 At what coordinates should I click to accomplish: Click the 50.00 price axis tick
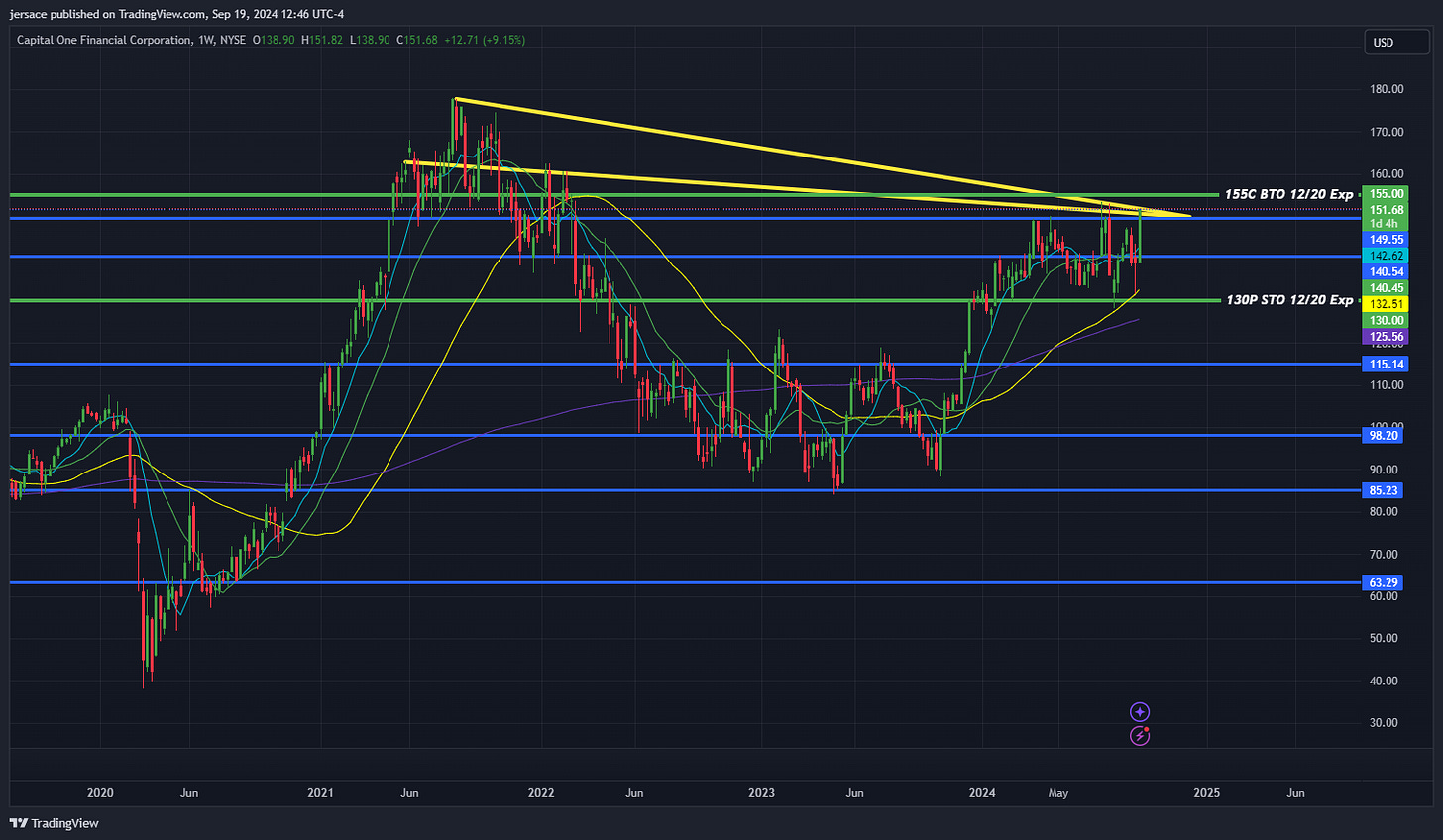tap(1384, 638)
